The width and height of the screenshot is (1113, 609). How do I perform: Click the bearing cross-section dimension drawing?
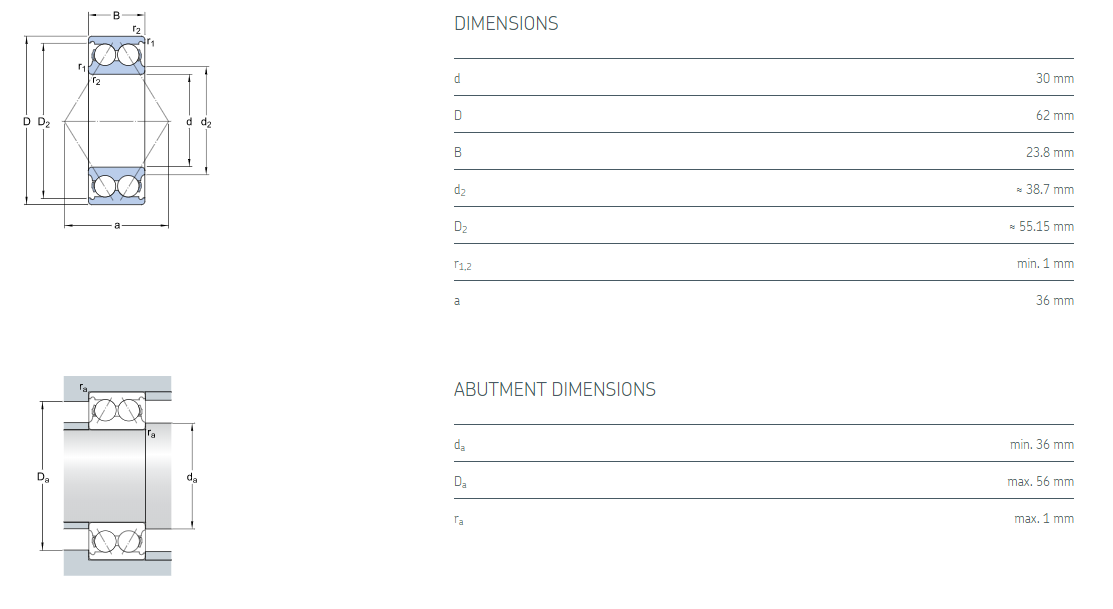click(x=117, y=122)
